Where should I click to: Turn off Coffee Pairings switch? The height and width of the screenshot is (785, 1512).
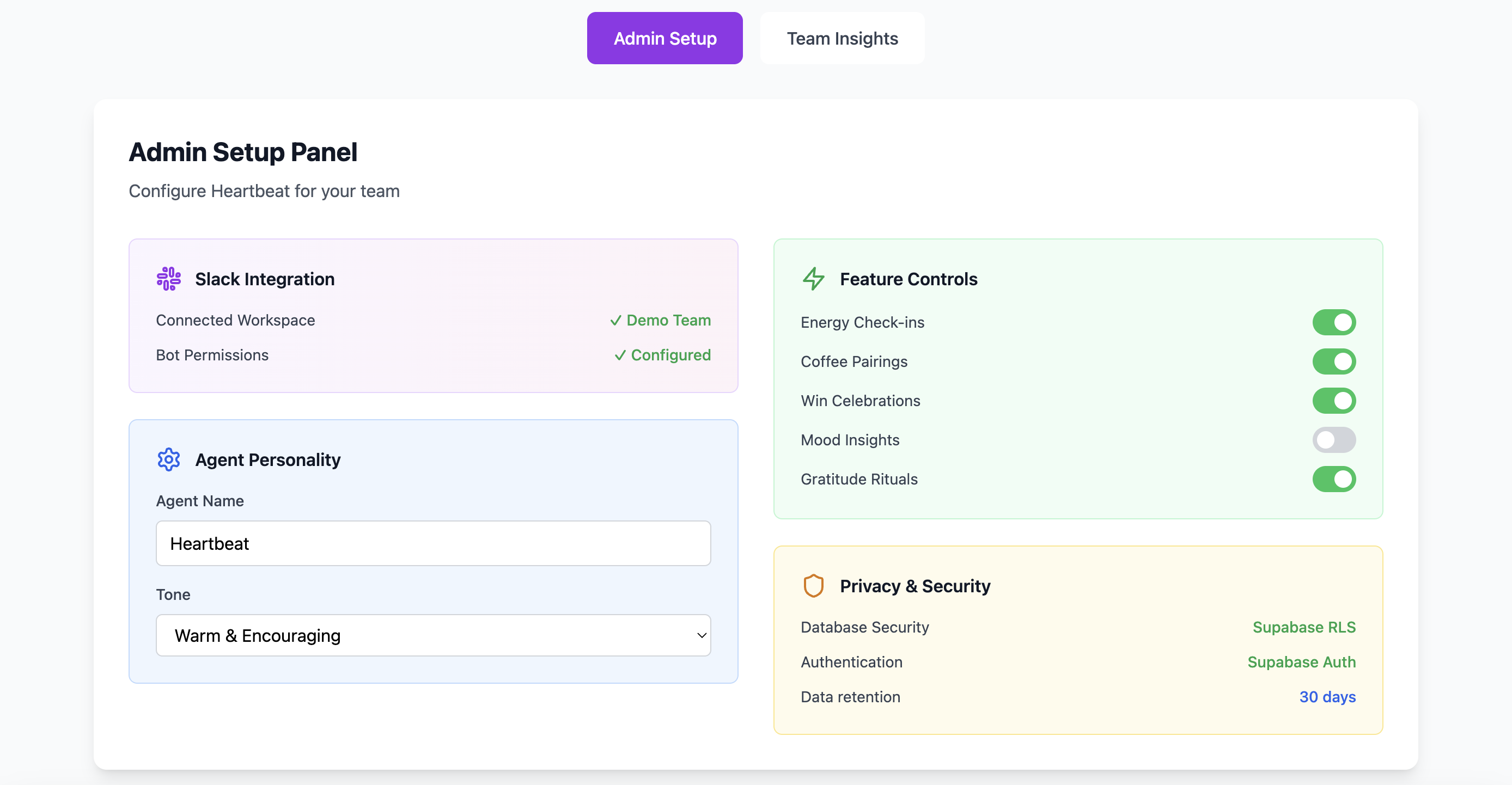[x=1333, y=361]
